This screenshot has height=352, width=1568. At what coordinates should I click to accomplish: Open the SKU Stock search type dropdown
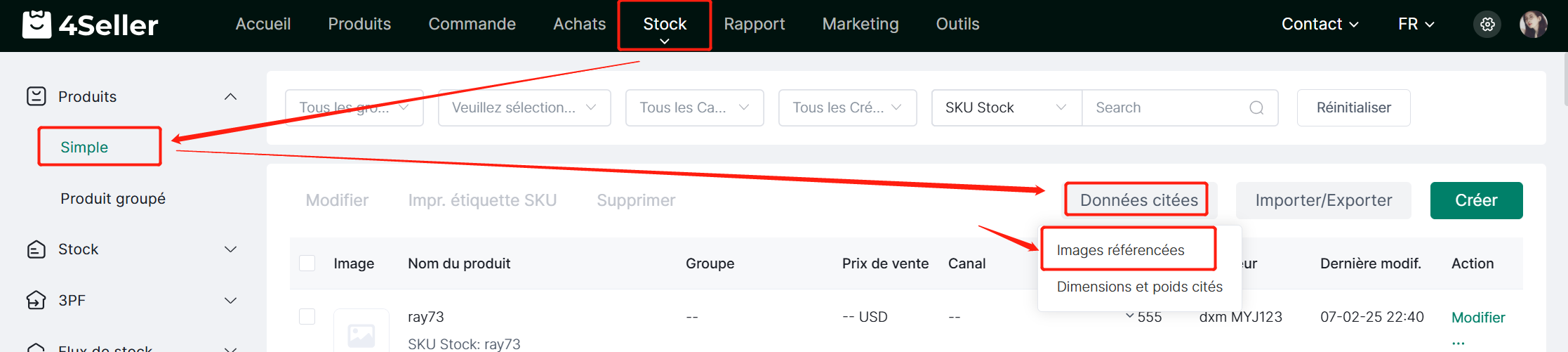1006,107
